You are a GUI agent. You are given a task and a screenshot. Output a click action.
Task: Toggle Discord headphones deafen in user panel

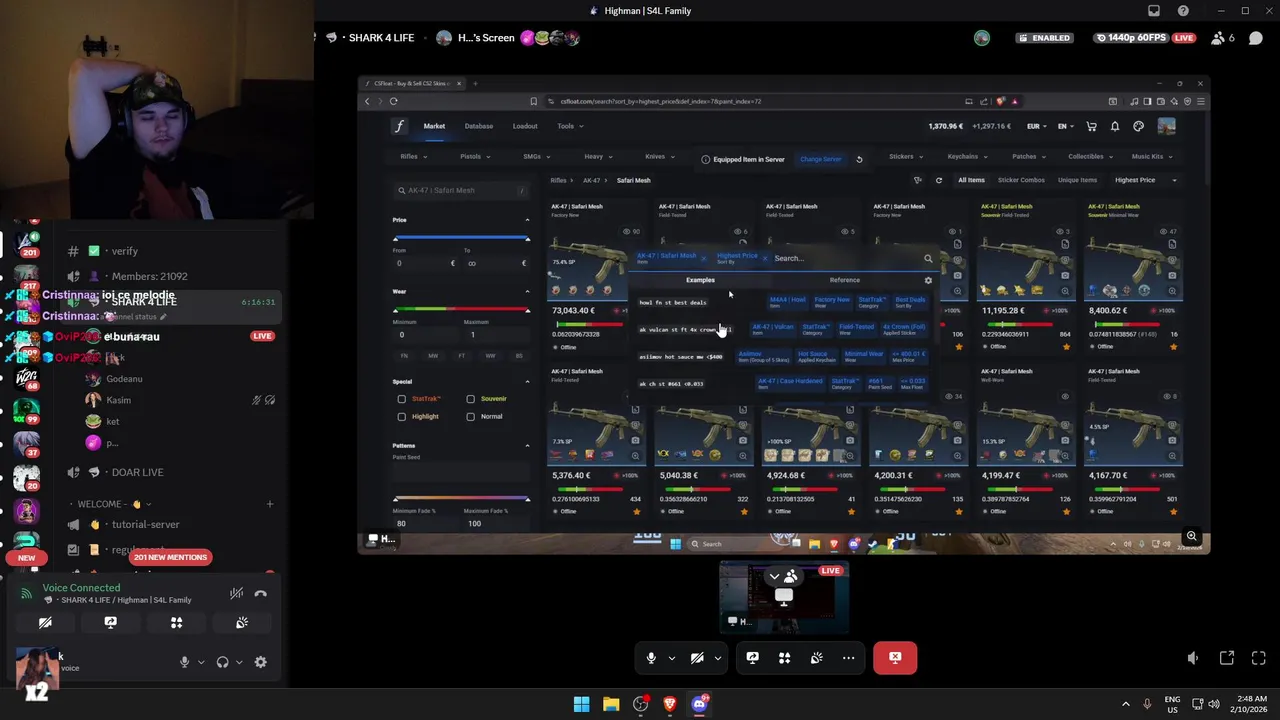(x=222, y=662)
